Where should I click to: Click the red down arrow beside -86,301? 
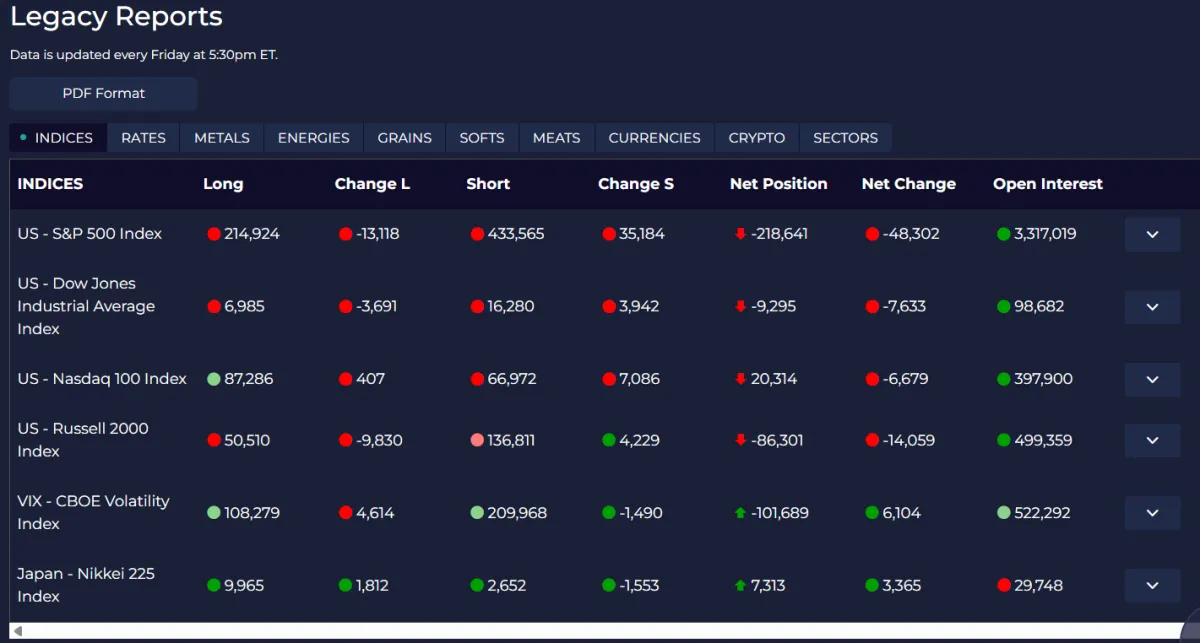[740, 440]
